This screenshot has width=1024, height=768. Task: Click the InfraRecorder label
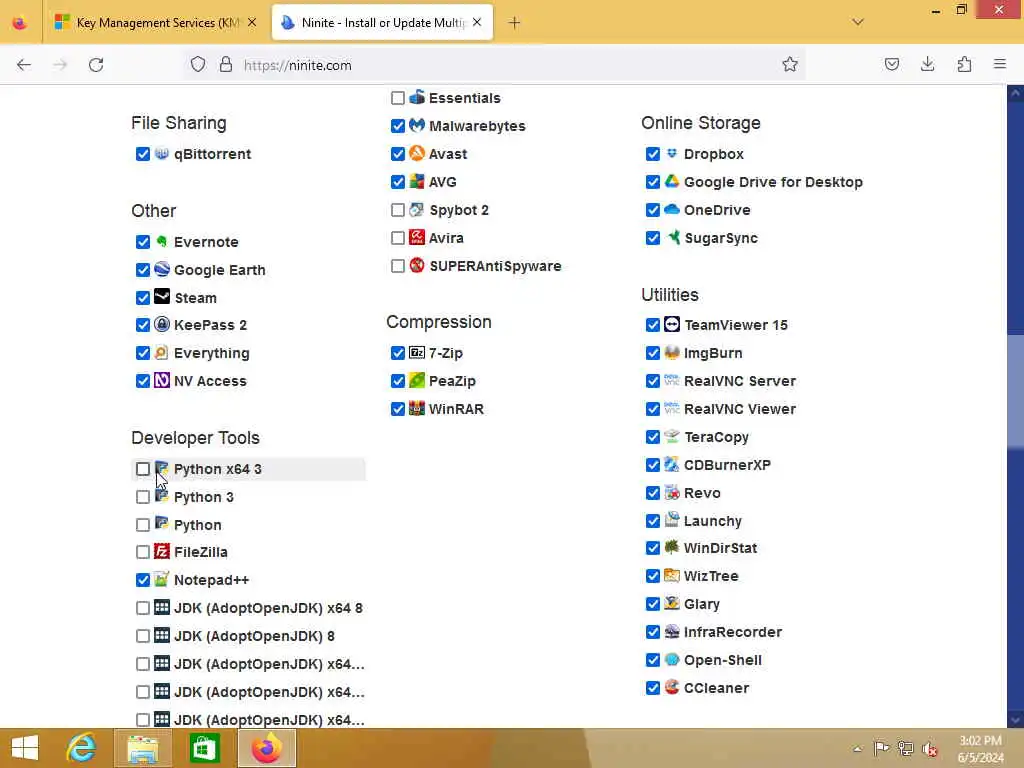732,632
